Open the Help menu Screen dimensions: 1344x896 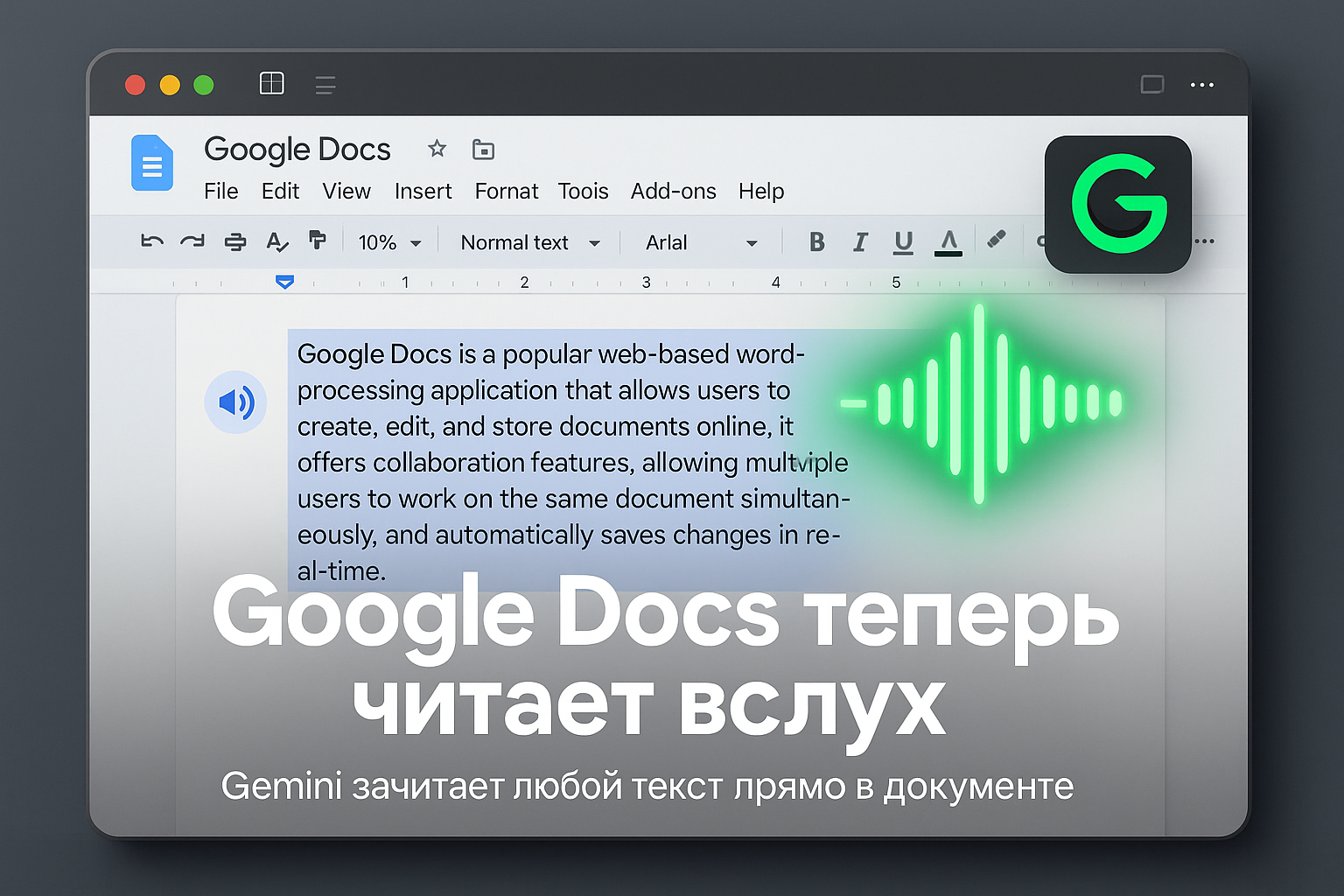[761, 191]
